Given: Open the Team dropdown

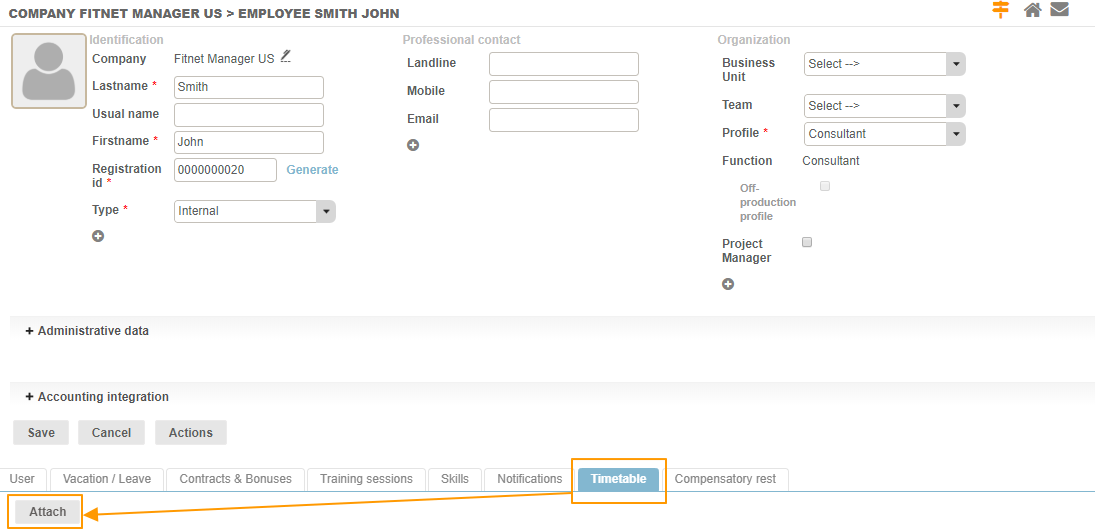Looking at the screenshot, I should pos(884,106).
